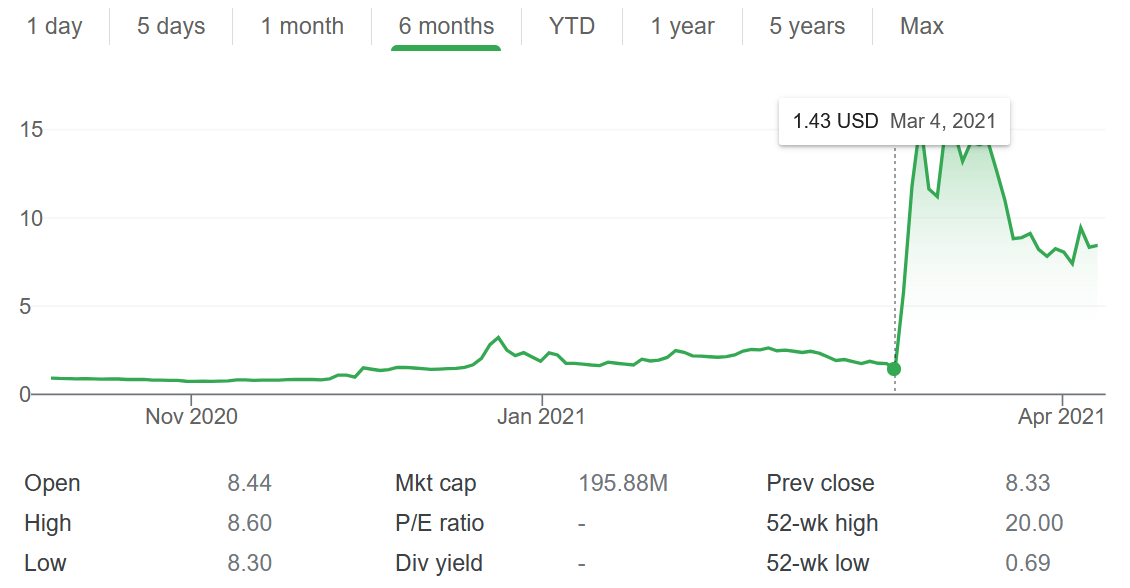The height and width of the screenshot is (588, 1130).
Task: Click the Div yield label
Action: [x=438, y=563]
